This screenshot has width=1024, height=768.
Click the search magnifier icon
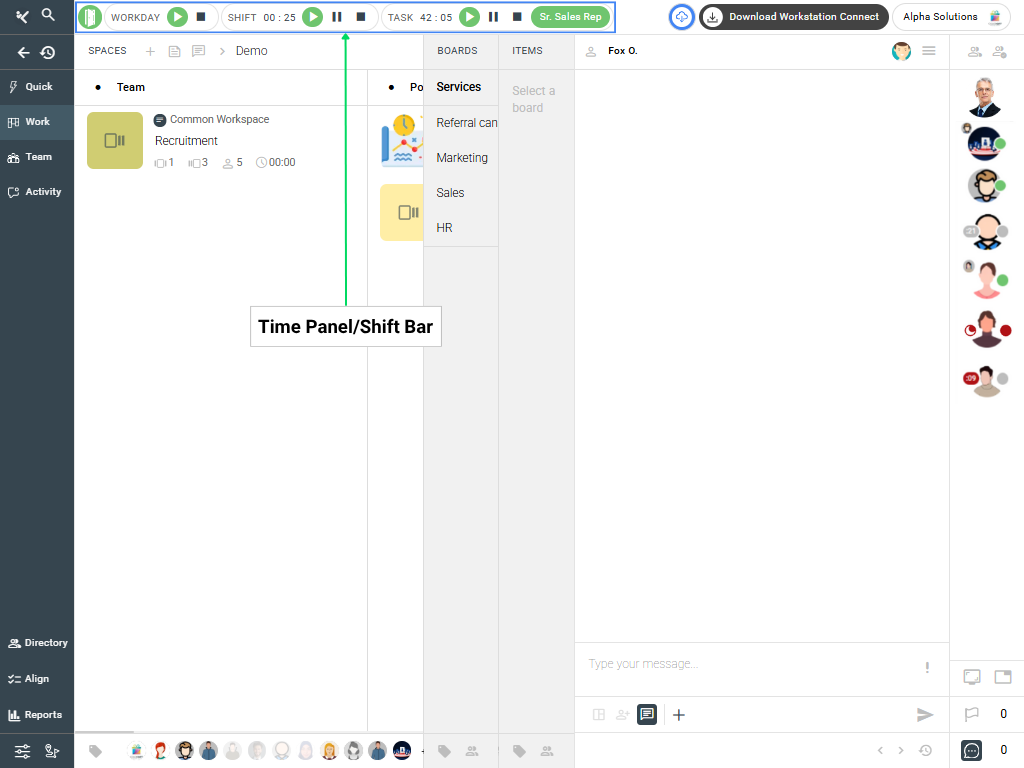pyautogui.click(x=48, y=15)
